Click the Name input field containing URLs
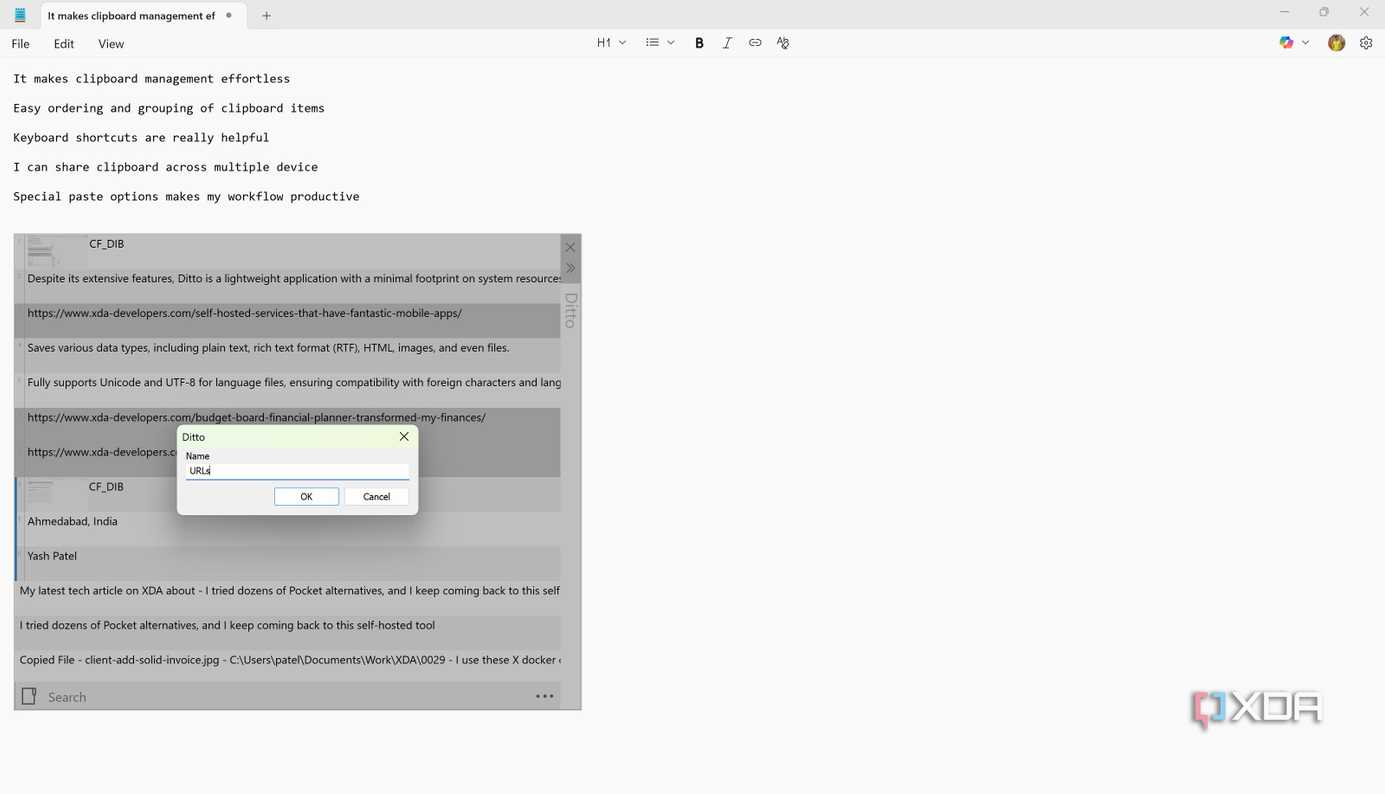 (297, 471)
